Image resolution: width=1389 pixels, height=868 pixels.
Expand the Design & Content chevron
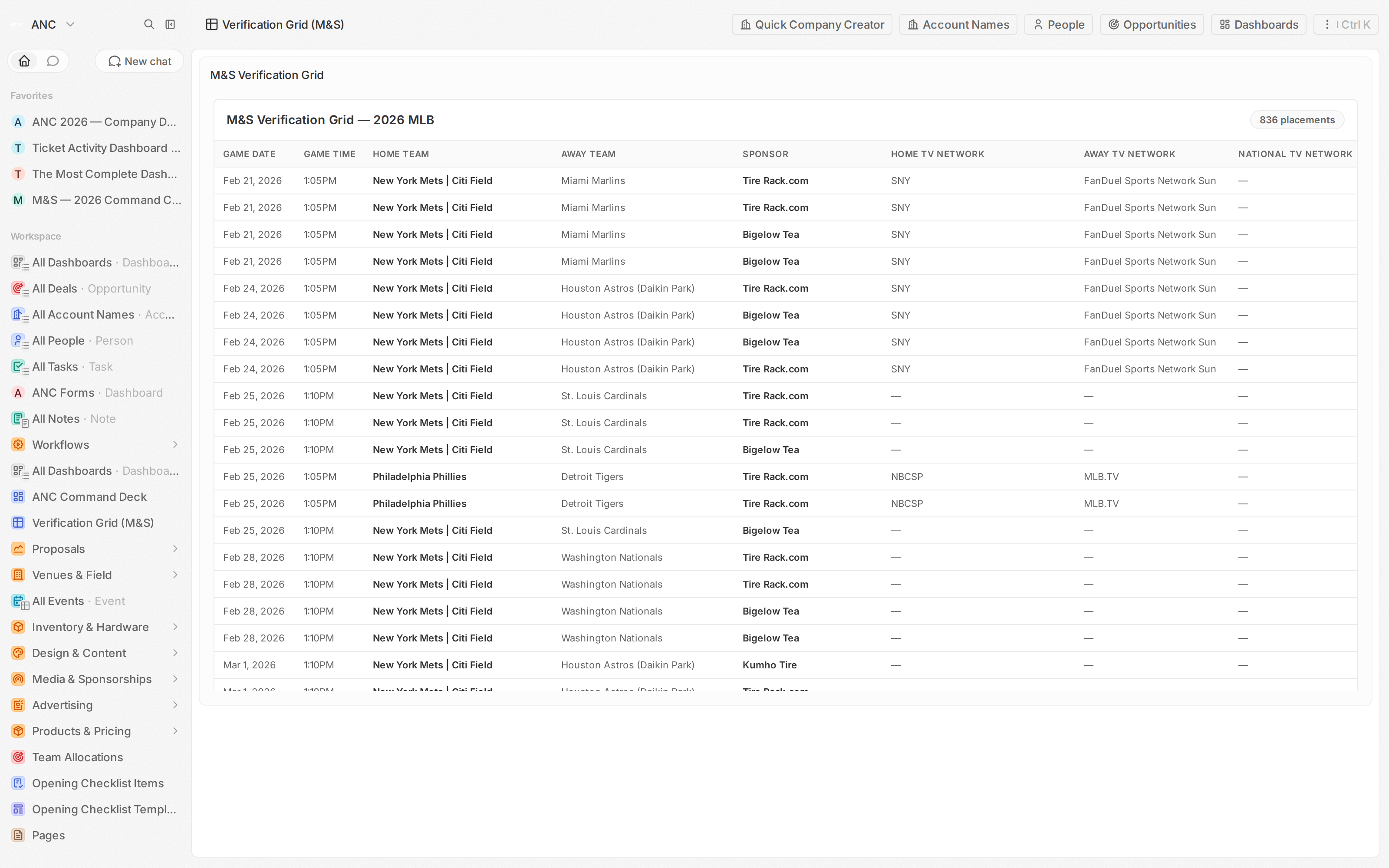[176, 653]
